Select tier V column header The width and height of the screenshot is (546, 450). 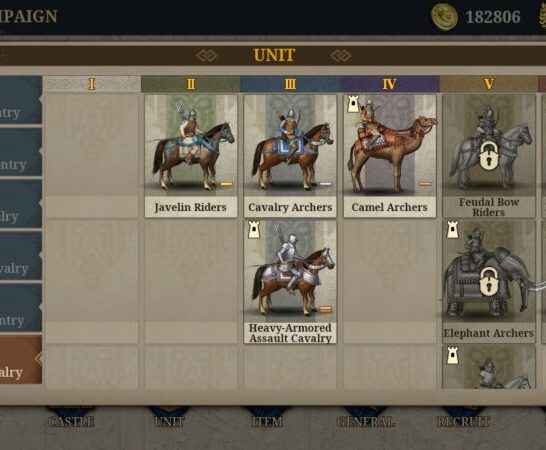(x=489, y=84)
